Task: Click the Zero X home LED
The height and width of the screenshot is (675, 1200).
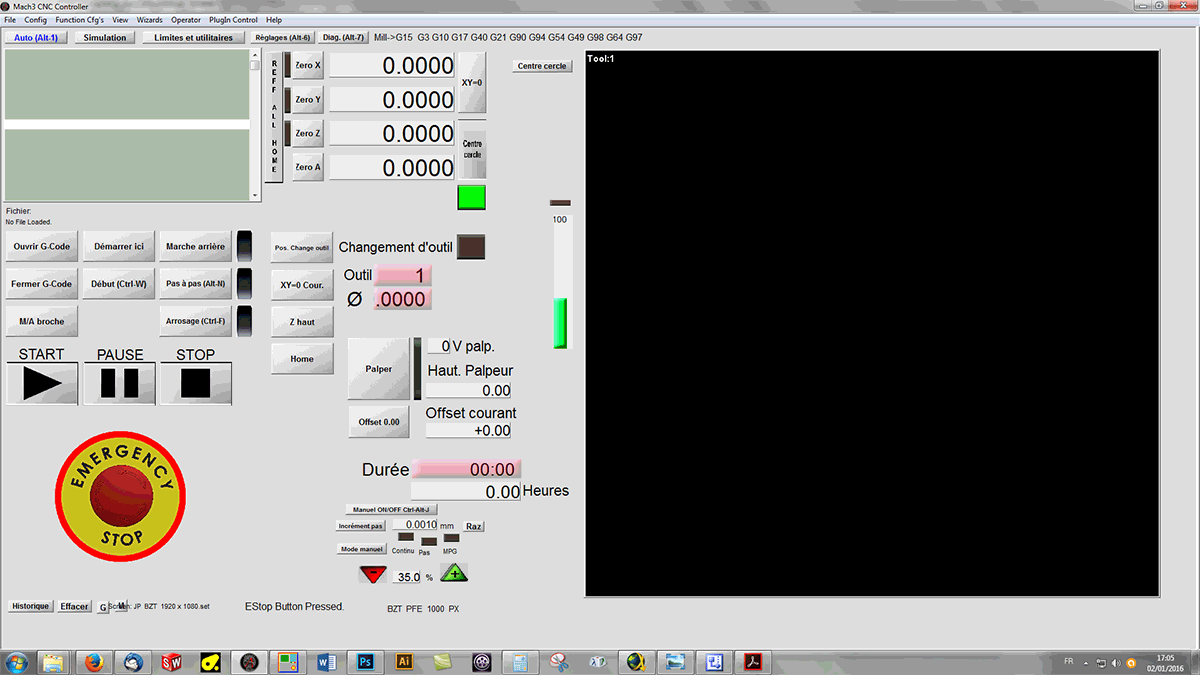Action: click(288, 65)
